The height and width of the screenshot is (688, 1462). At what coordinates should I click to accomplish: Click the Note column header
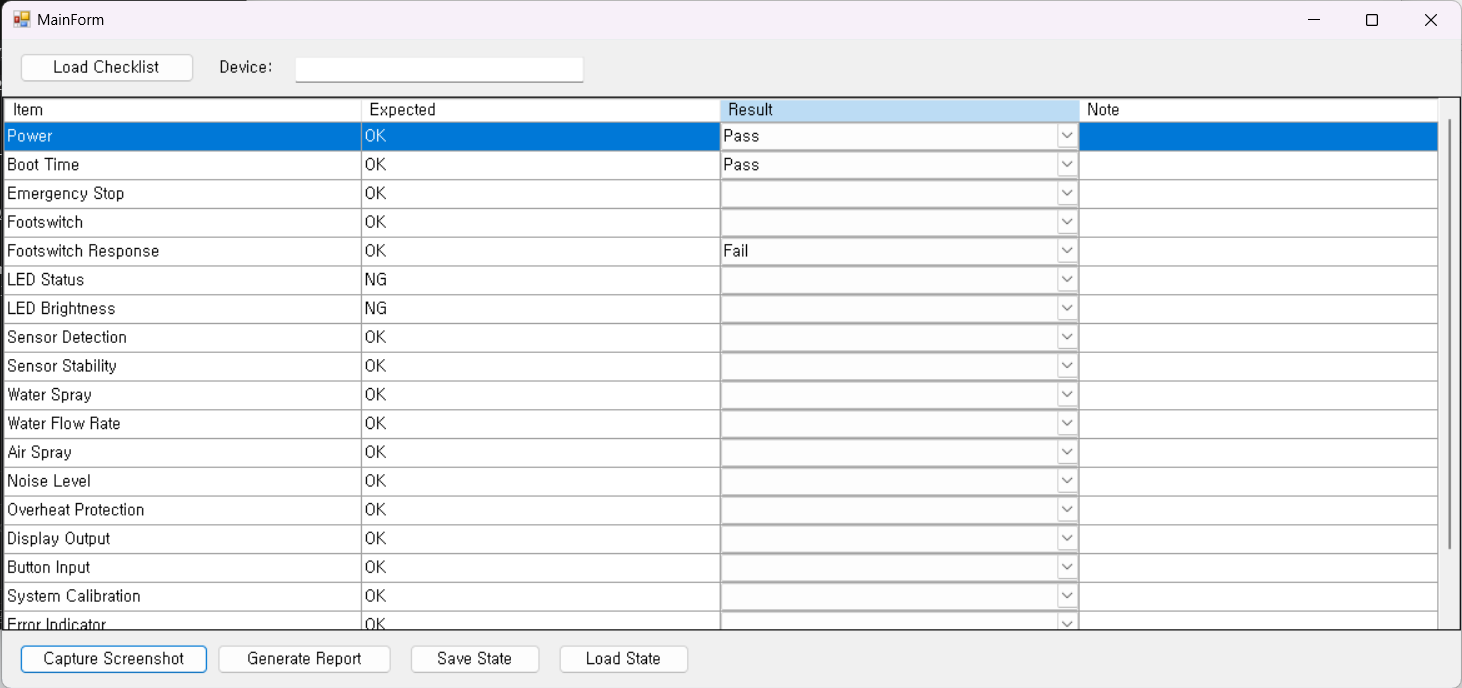click(1258, 110)
